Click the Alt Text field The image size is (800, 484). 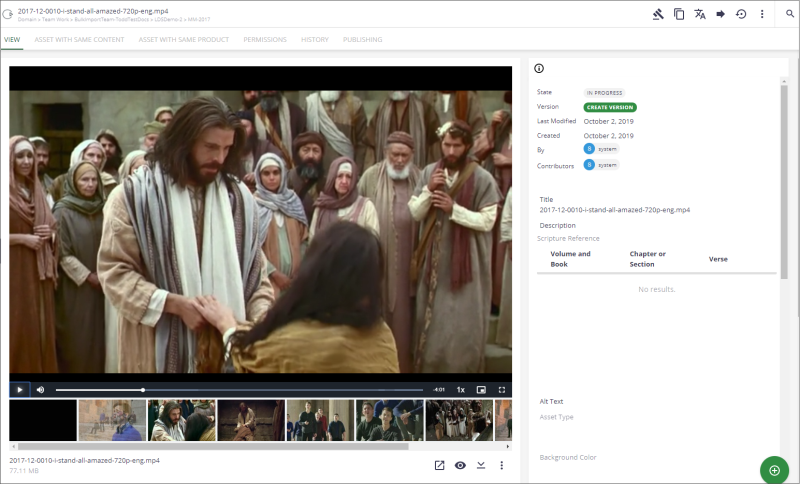[552, 401]
